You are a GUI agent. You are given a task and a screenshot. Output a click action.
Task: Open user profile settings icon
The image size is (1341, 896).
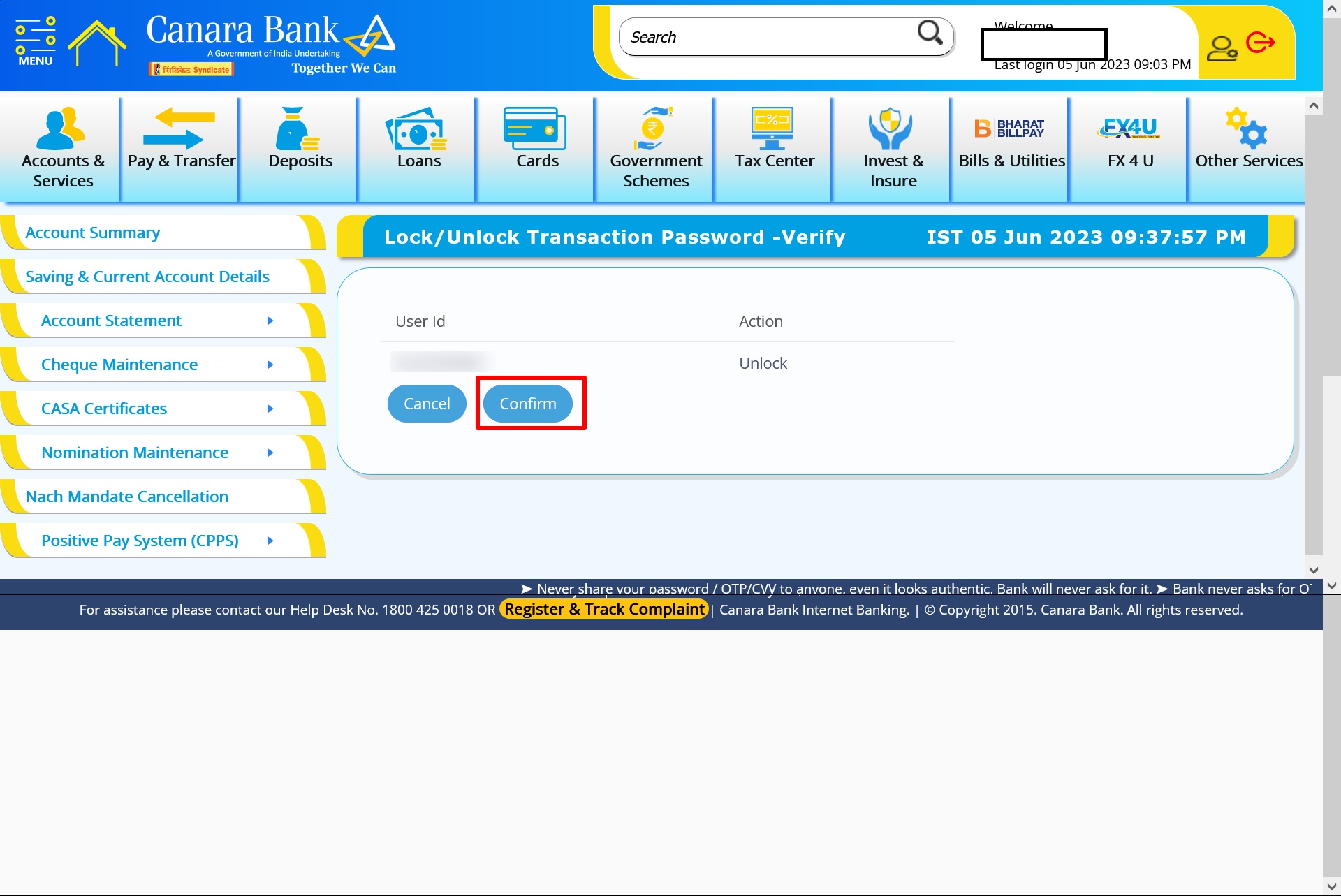1222,48
